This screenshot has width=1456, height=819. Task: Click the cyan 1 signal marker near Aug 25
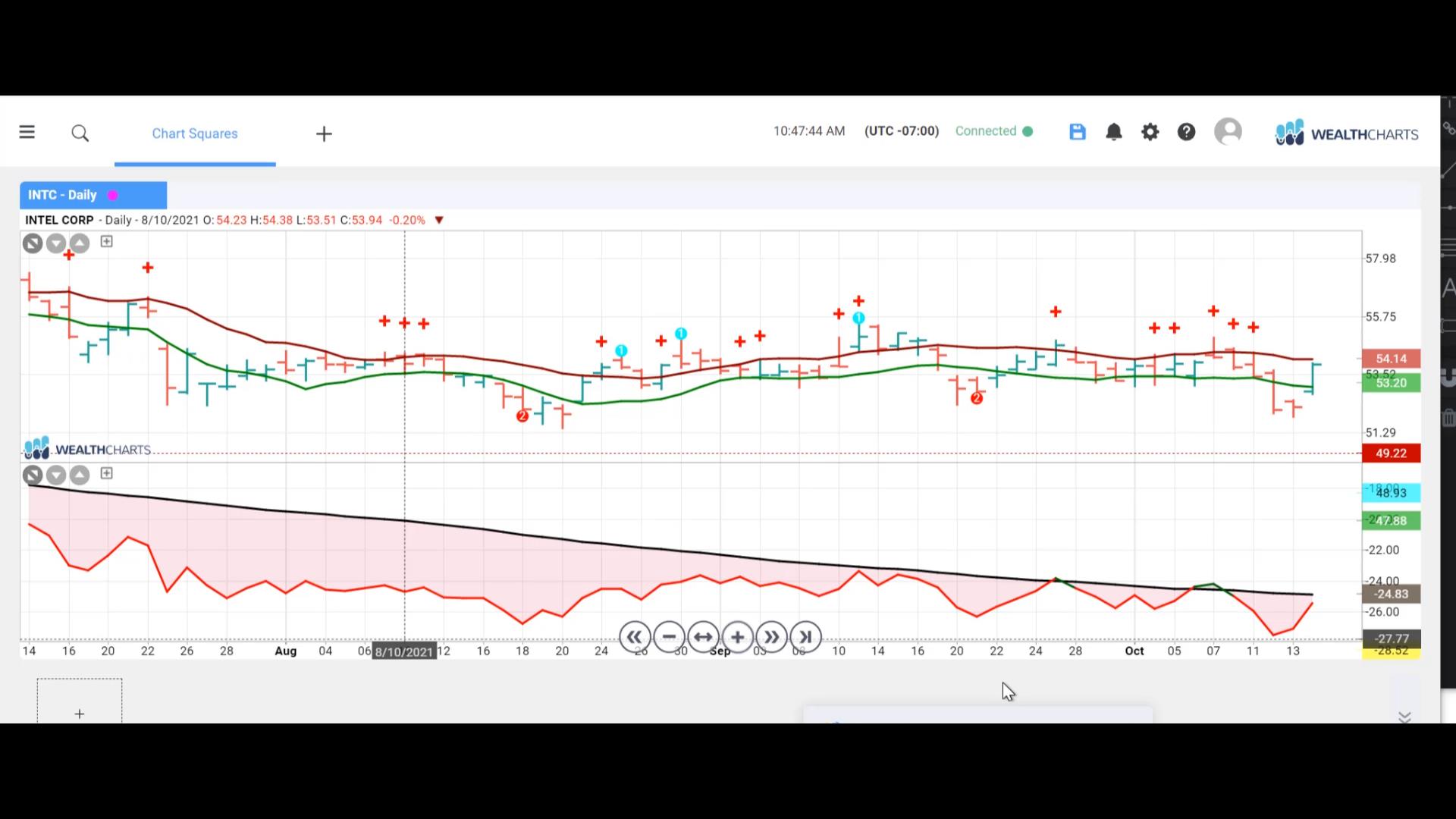click(x=621, y=350)
